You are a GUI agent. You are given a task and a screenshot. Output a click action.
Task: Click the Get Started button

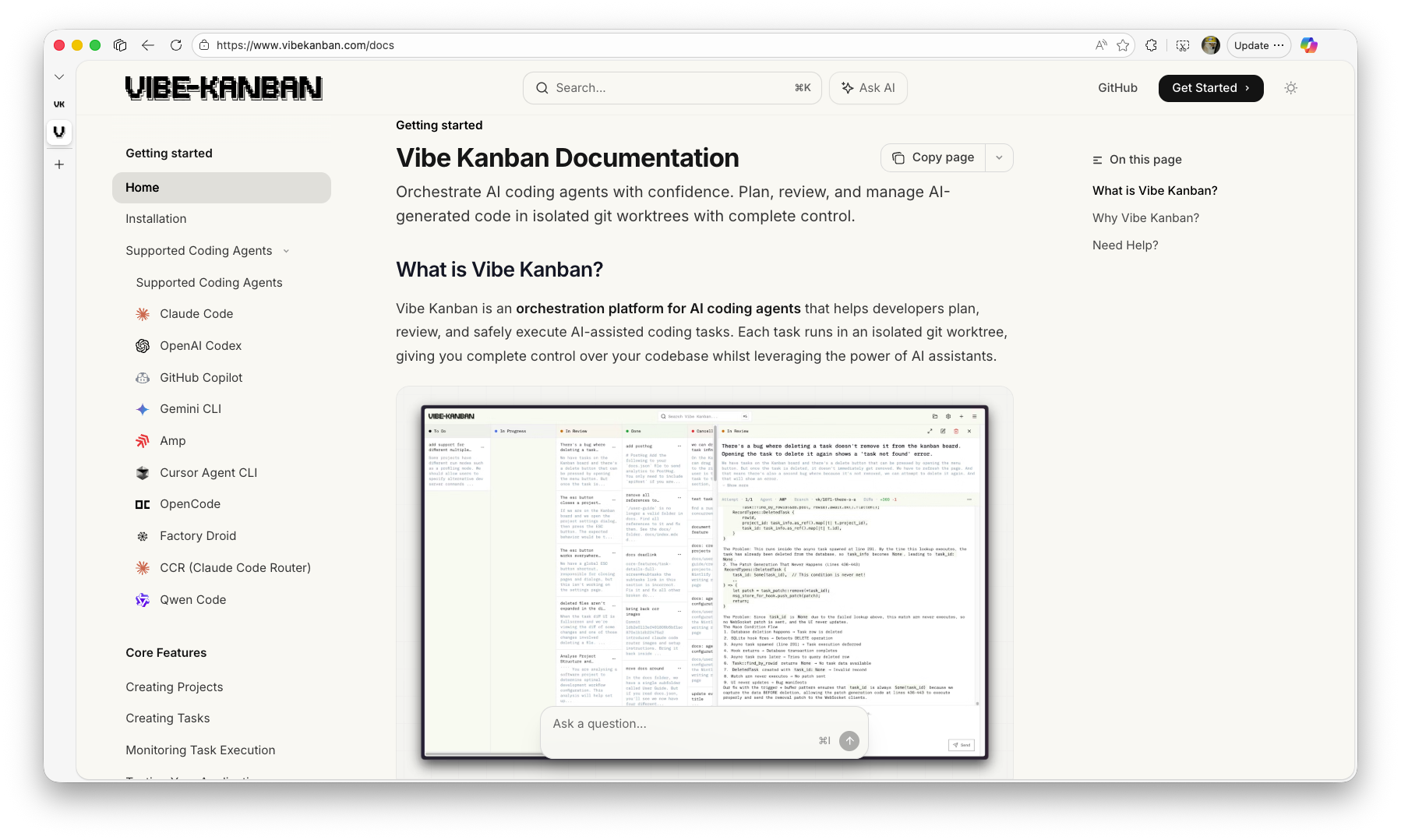(1211, 88)
